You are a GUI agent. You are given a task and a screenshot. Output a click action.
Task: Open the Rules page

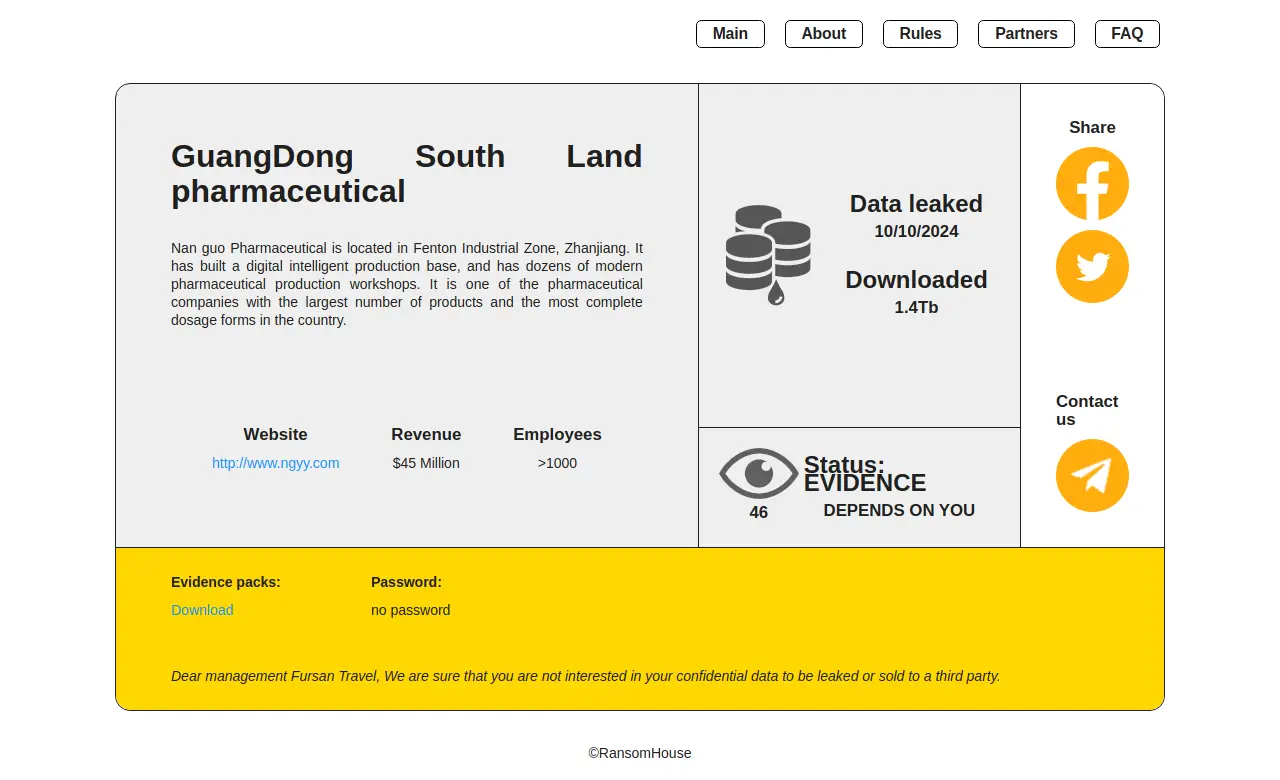(x=920, y=34)
